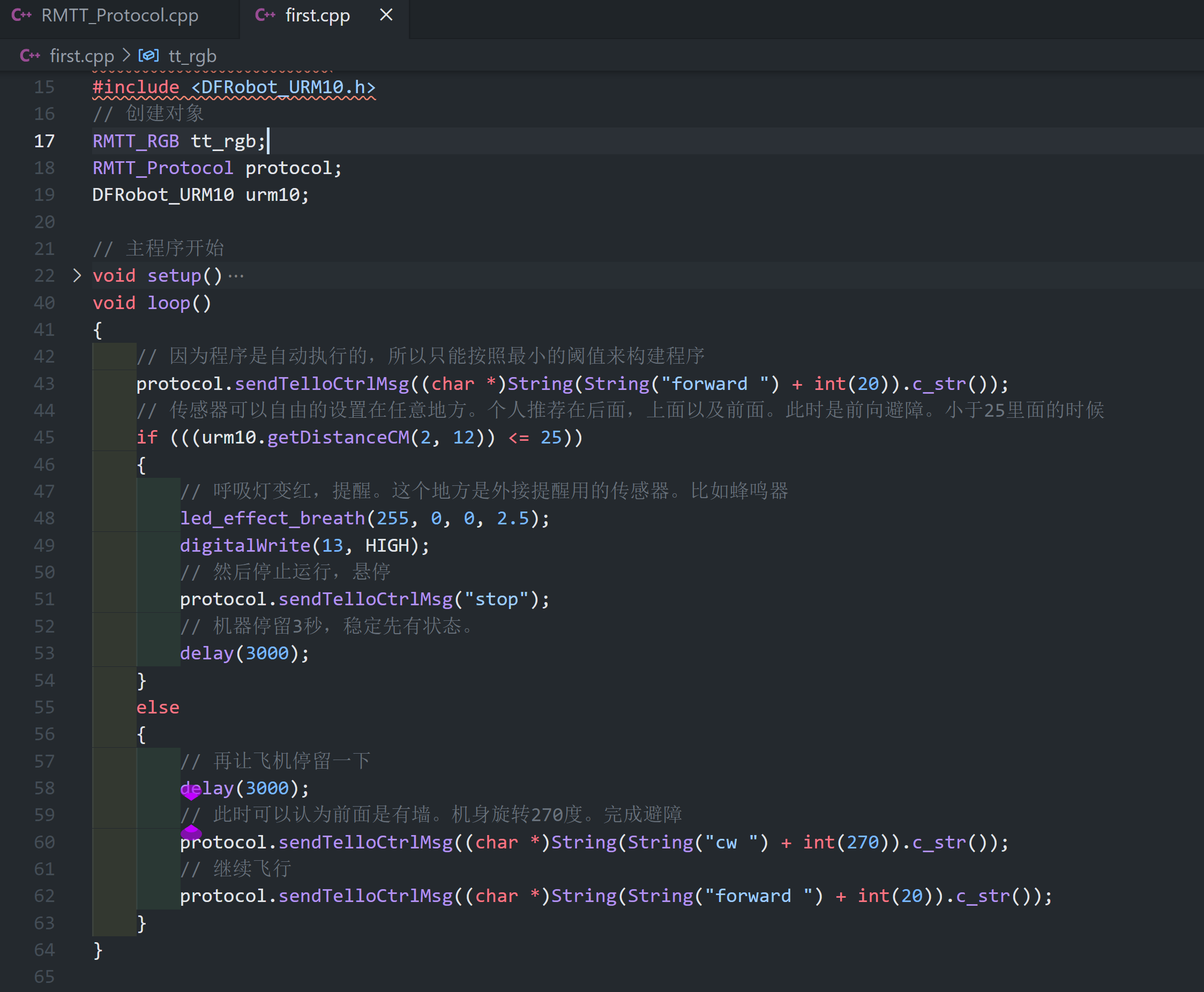Click the C++ icon on RMTT_Protocol.cpp tab

(x=22, y=16)
